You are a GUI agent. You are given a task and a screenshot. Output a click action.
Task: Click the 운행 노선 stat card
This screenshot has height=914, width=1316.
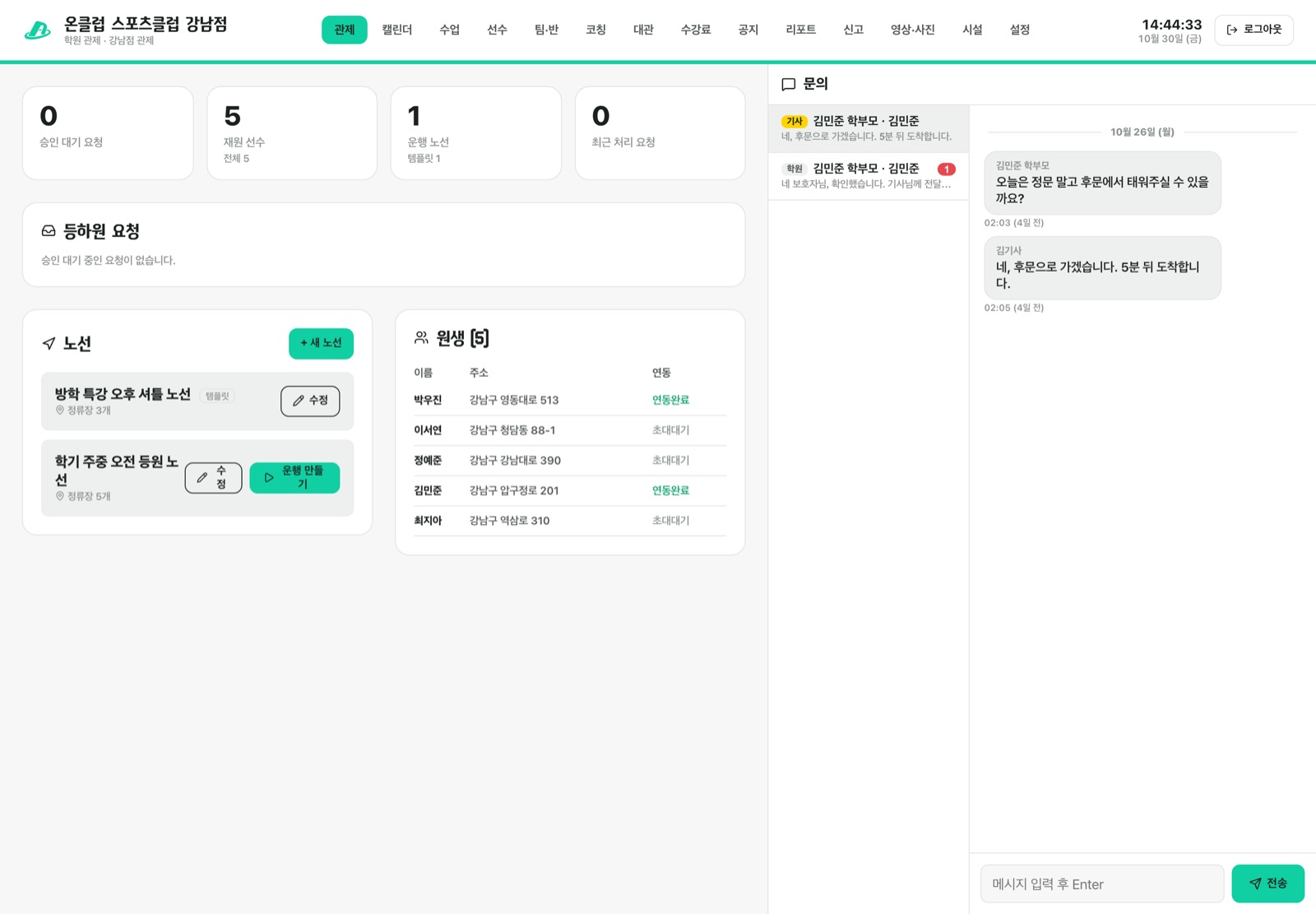pos(476,133)
